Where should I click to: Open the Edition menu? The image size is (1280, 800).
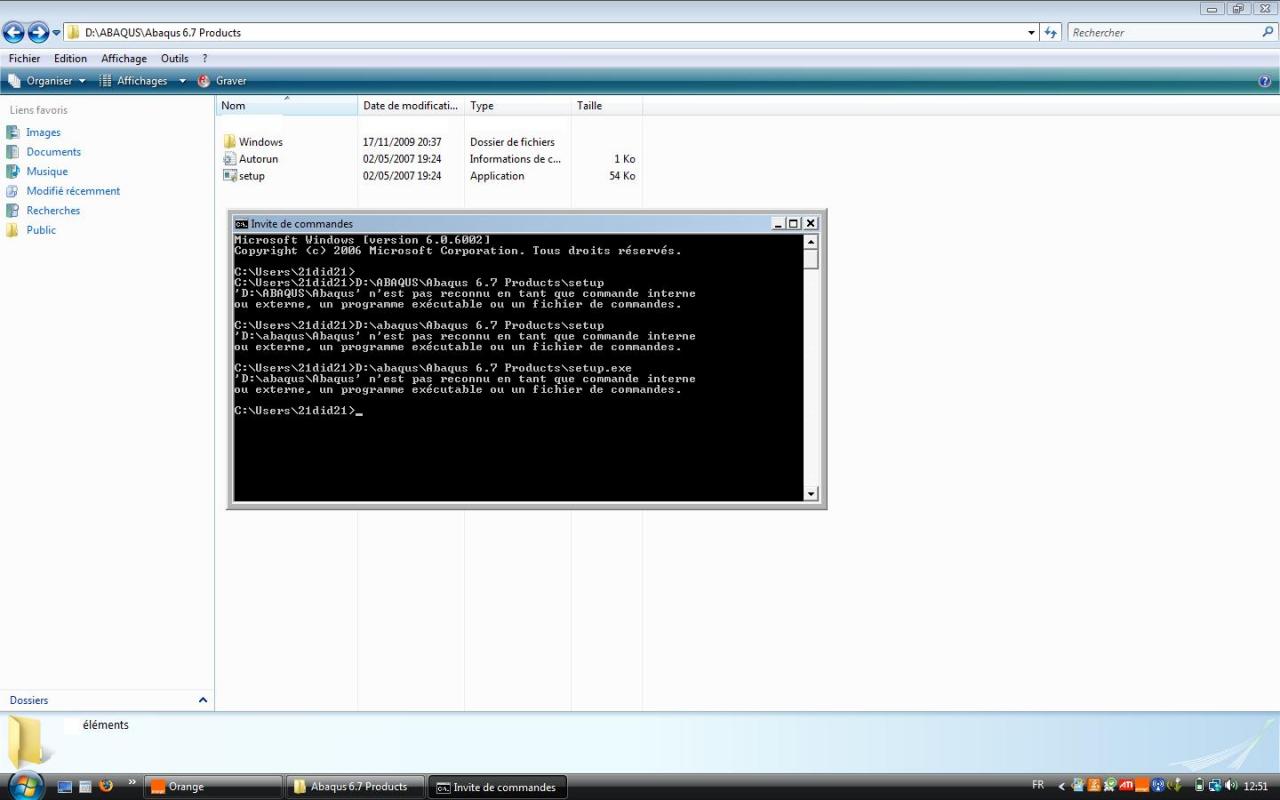pos(70,58)
